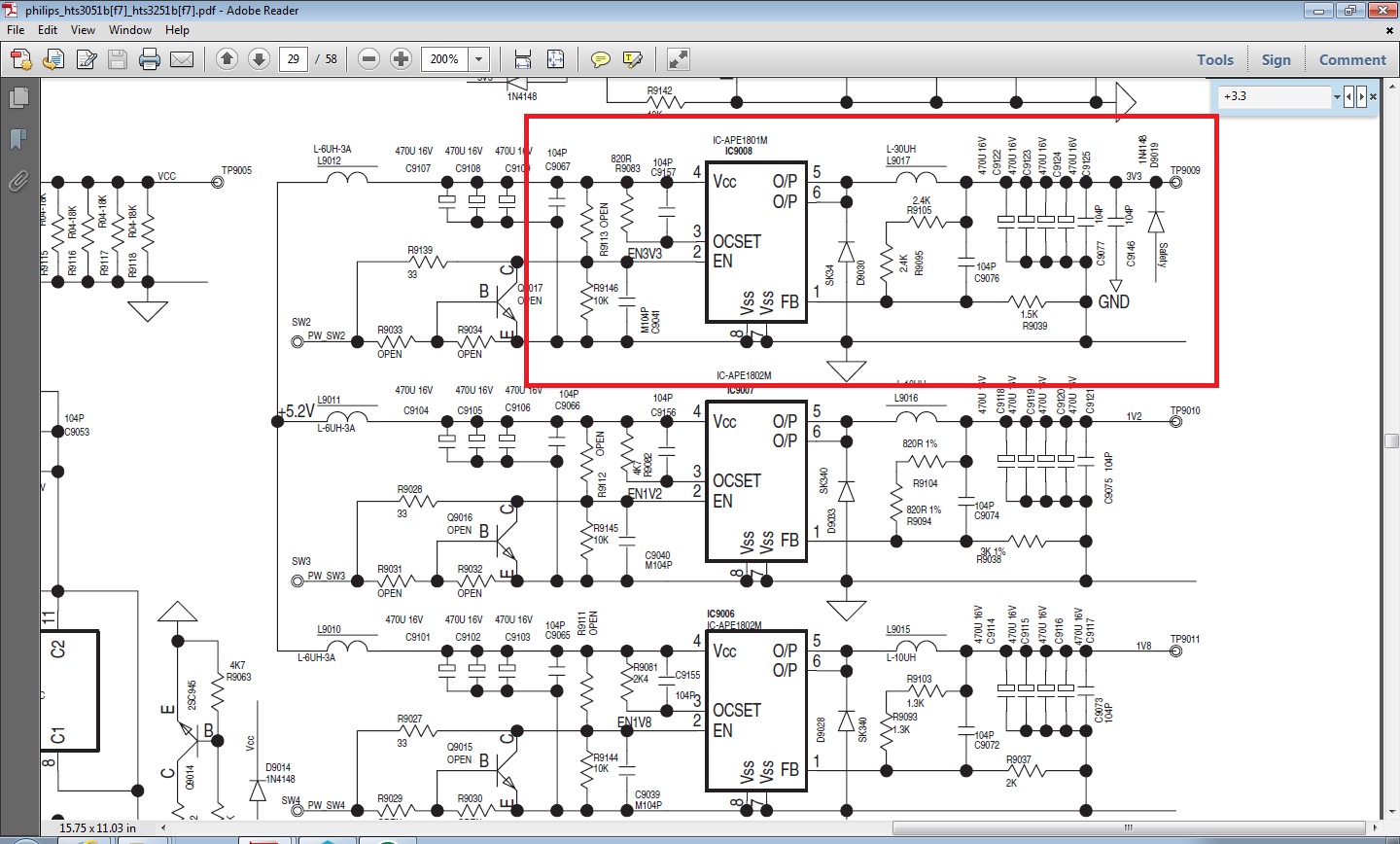Click the Create PDF online icon
Screen dimensions: 1400x844
(x=21, y=59)
